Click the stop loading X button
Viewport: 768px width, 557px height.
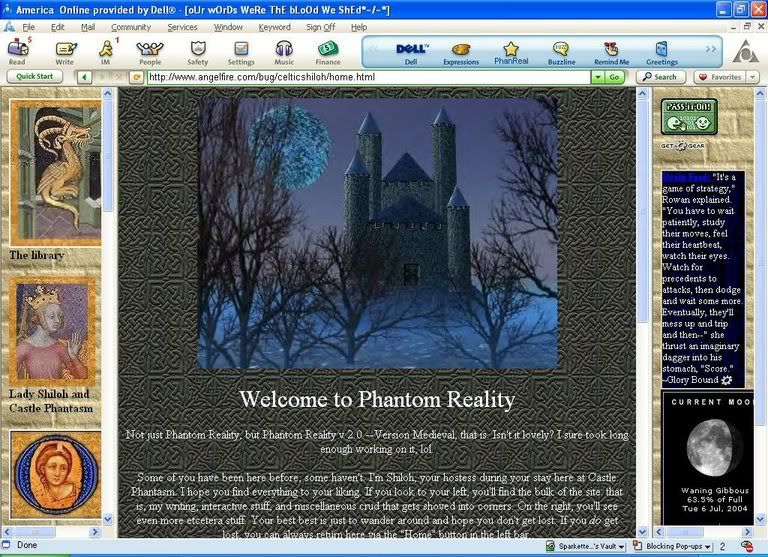pyautogui.click(x=119, y=77)
